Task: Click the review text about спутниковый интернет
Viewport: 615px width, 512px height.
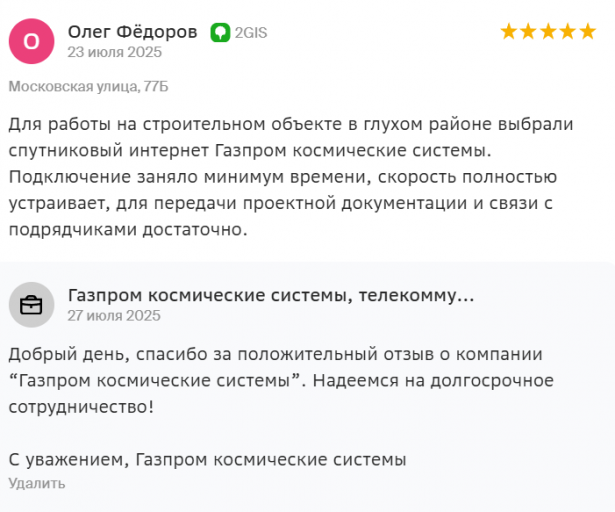Action: click(291, 177)
